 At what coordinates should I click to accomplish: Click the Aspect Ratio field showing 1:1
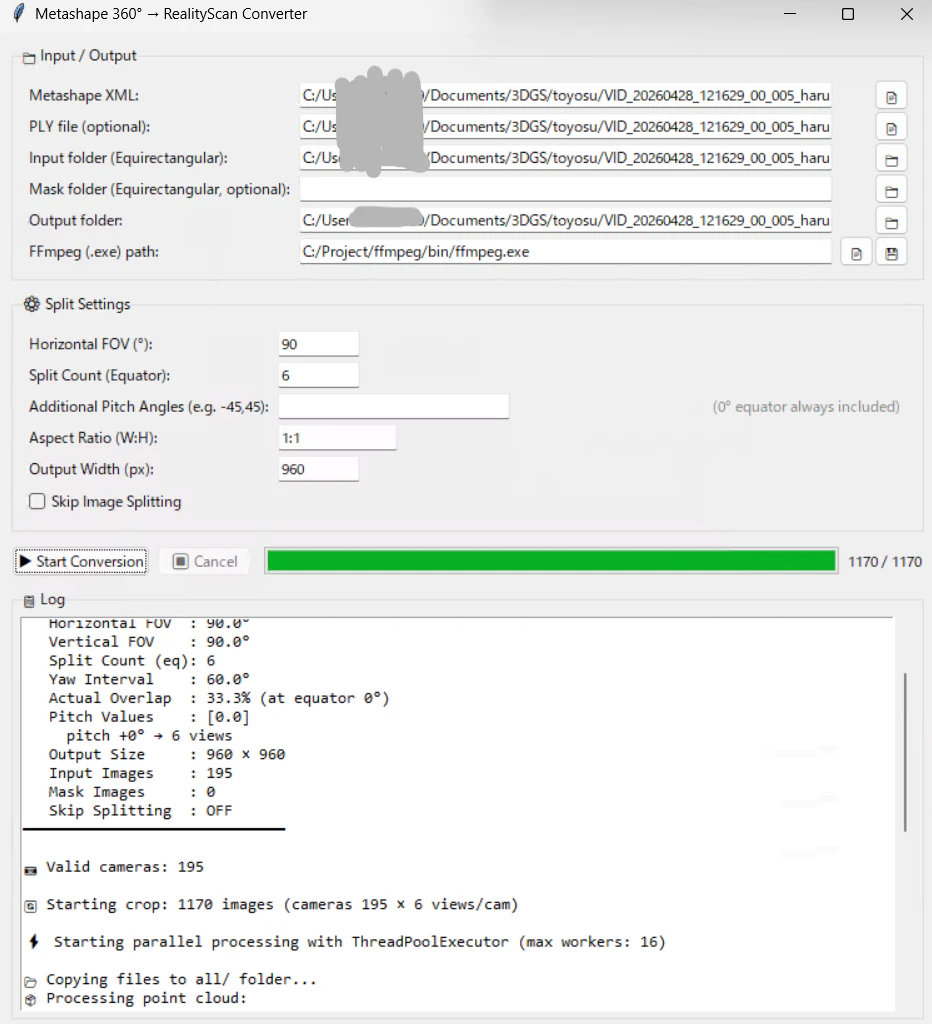[337, 438]
